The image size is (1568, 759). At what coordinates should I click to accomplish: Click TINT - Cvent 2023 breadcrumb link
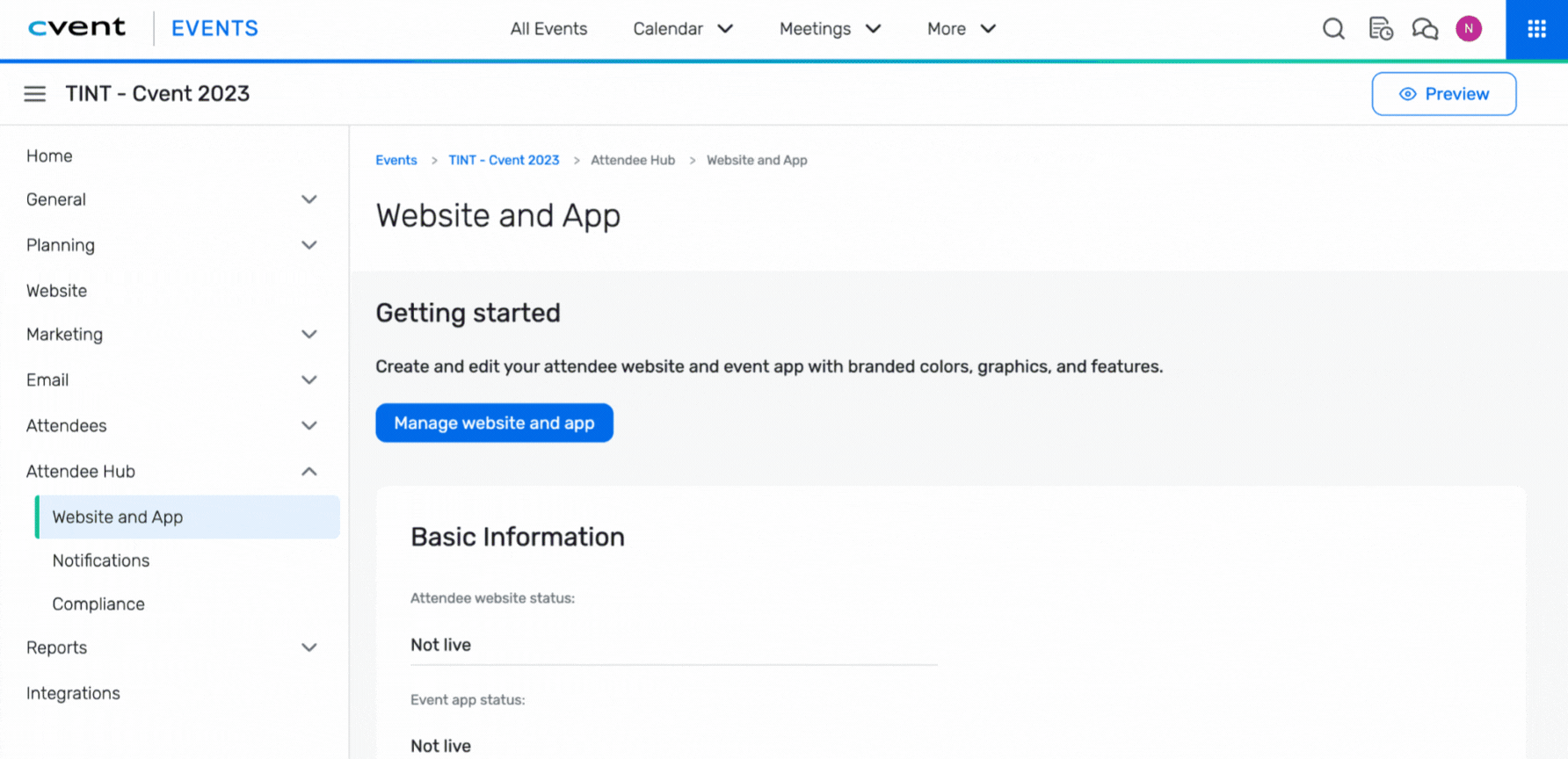coord(504,160)
